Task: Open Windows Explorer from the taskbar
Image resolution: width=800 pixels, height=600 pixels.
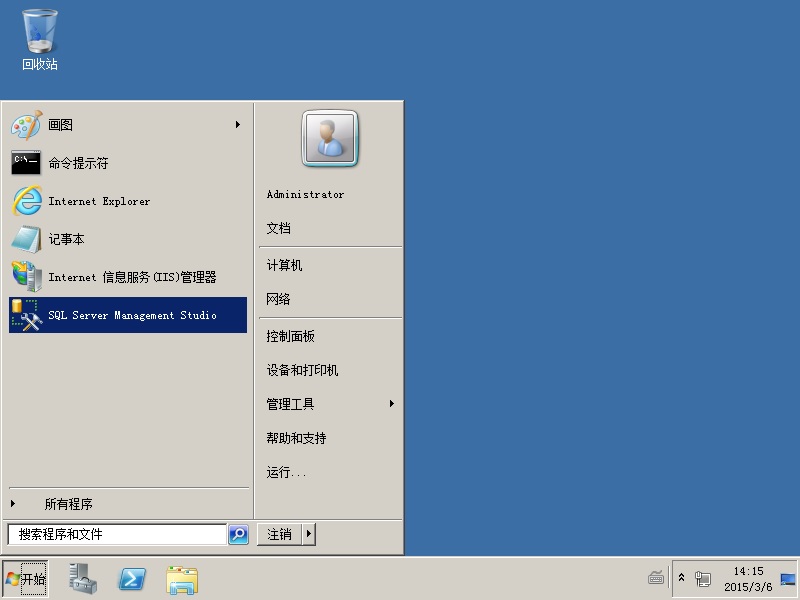Action: pyautogui.click(x=182, y=579)
